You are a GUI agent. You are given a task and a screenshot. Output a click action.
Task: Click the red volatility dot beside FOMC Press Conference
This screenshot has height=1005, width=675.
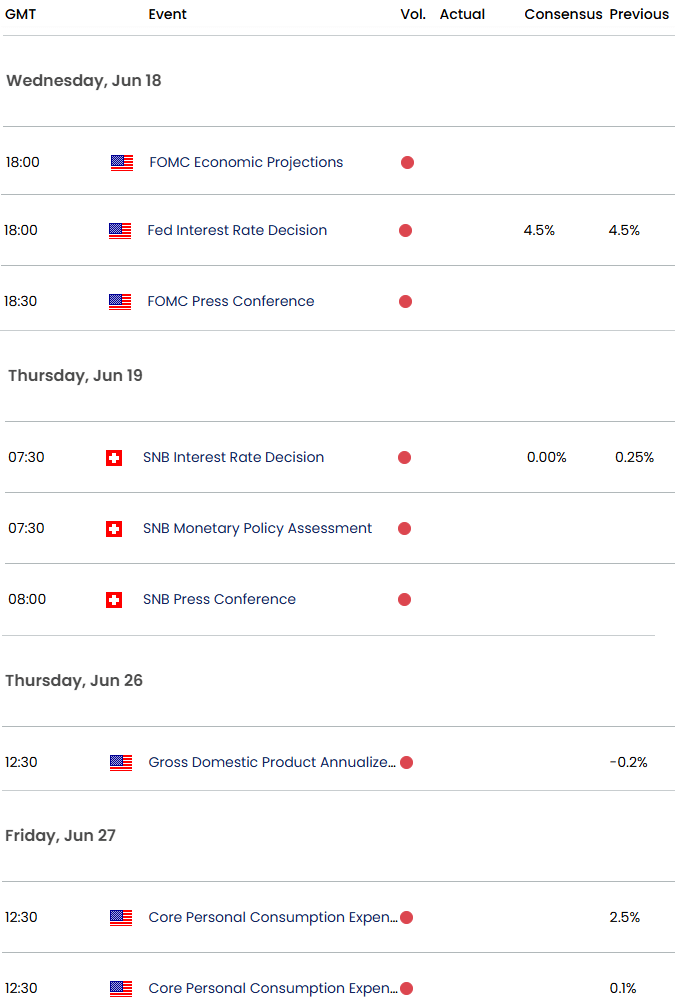(405, 301)
